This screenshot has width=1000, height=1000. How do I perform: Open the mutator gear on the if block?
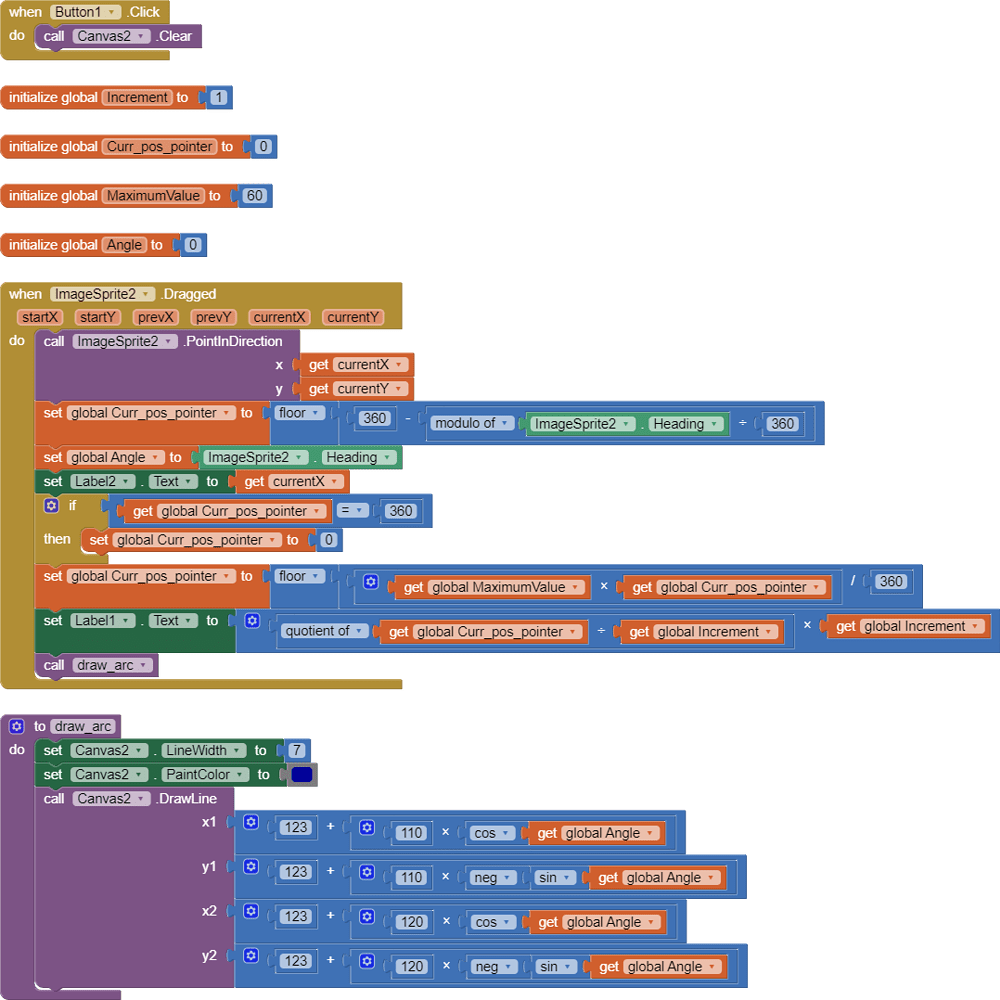coord(51,506)
